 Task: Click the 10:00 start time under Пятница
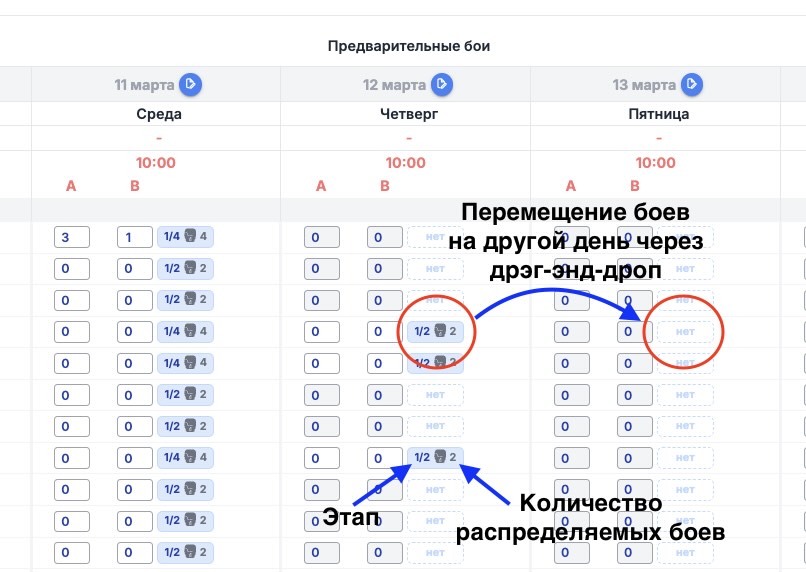click(x=656, y=163)
